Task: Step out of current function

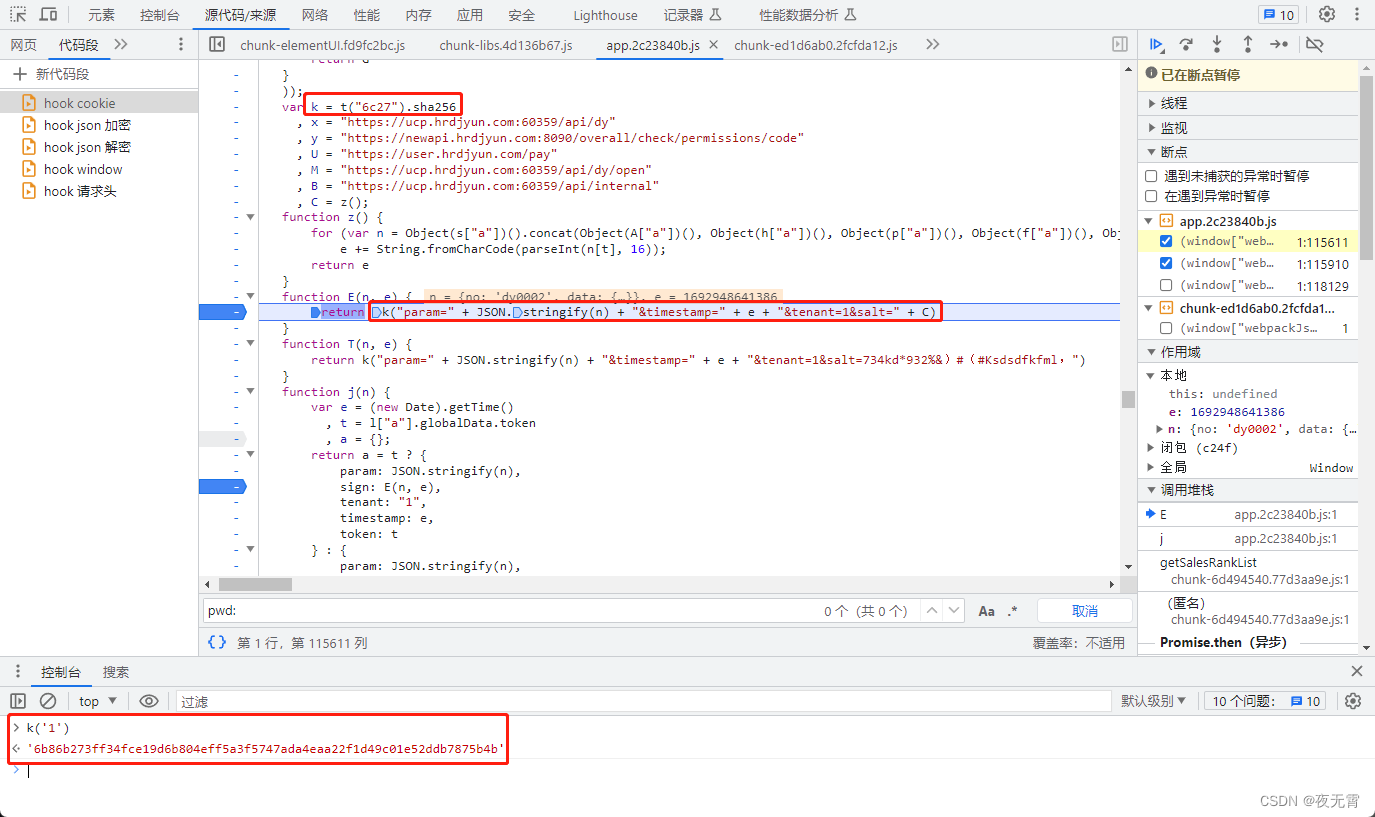Action: click(1248, 44)
